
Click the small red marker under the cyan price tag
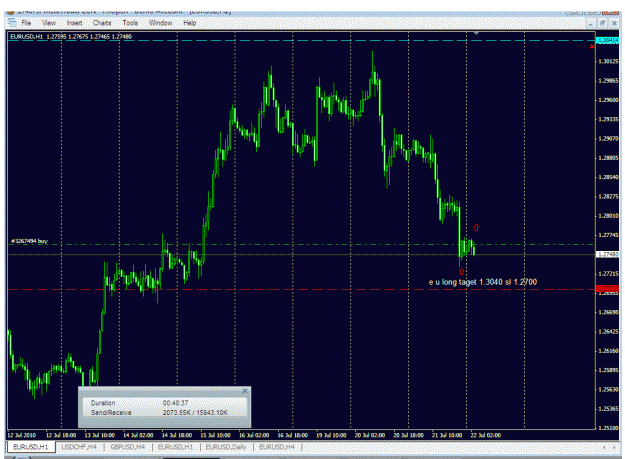pyautogui.click(x=592, y=47)
